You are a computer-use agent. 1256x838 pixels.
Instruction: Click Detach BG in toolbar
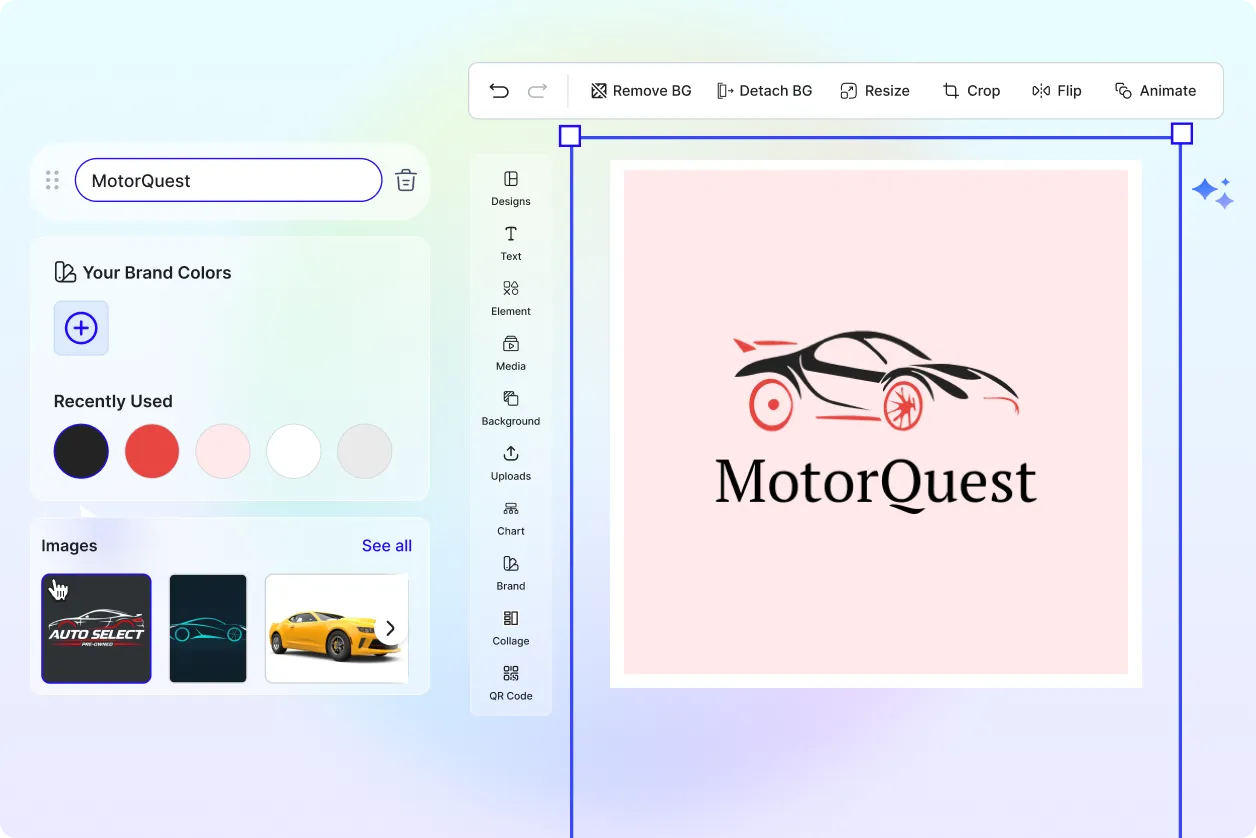point(764,91)
